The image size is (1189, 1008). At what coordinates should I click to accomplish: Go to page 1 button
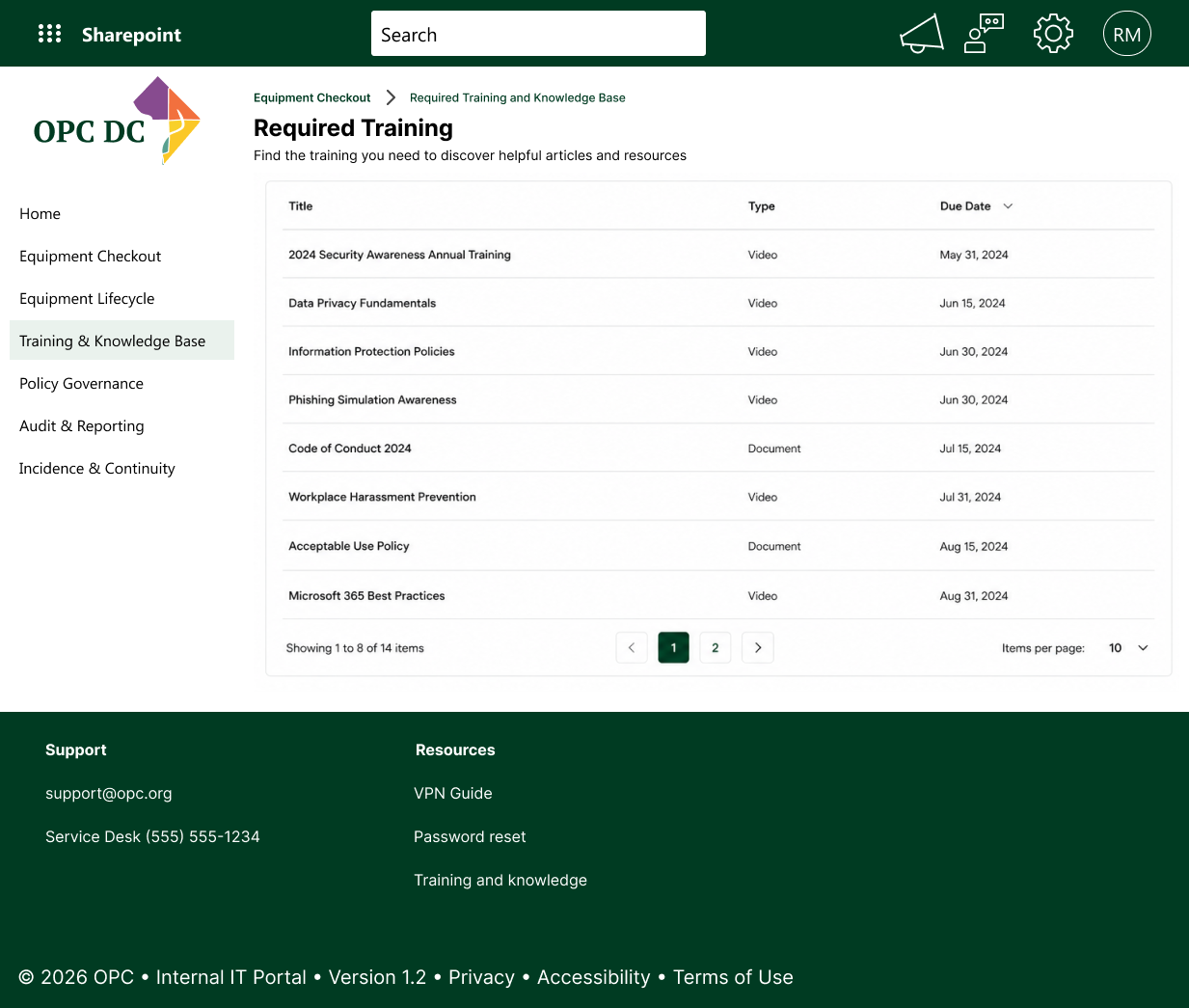click(x=673, y=647)
